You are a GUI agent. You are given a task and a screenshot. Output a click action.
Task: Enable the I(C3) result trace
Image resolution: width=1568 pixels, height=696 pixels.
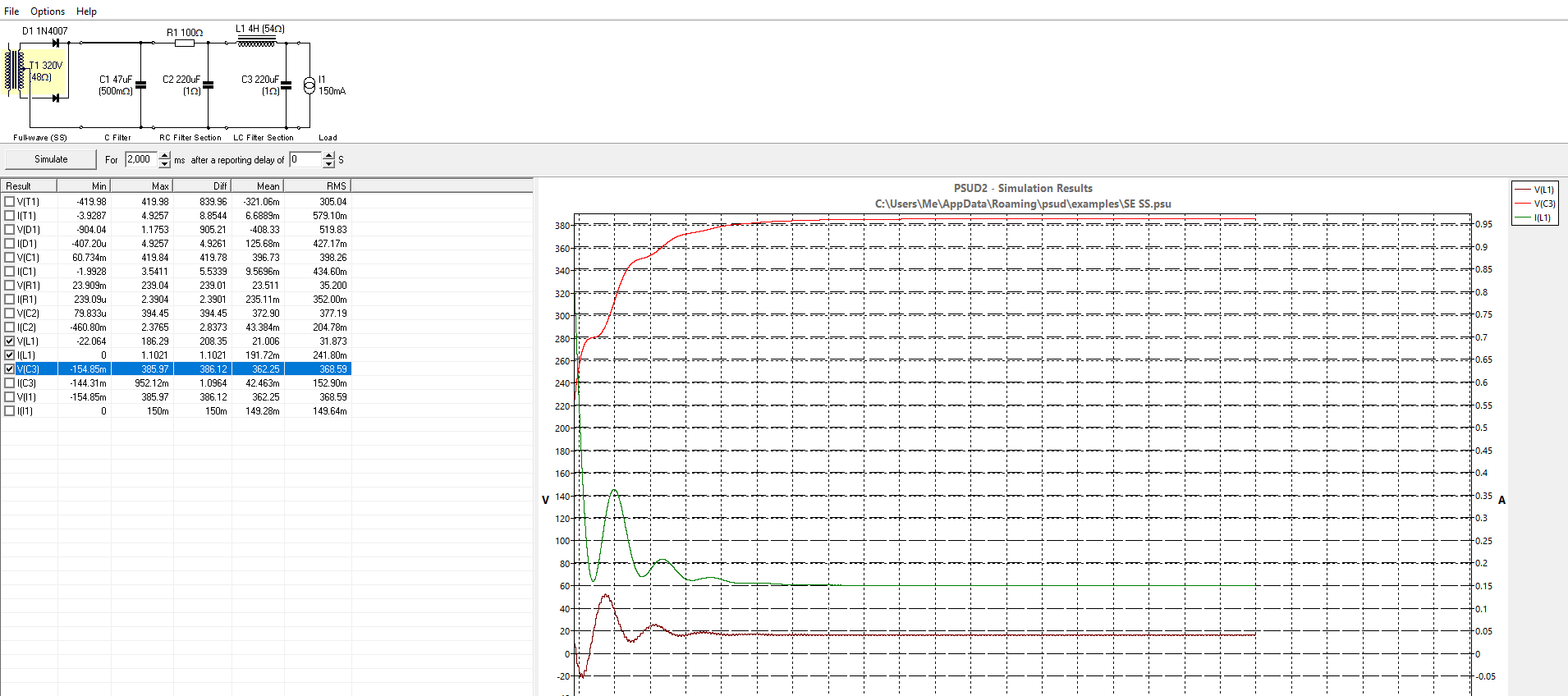[10, 382]
